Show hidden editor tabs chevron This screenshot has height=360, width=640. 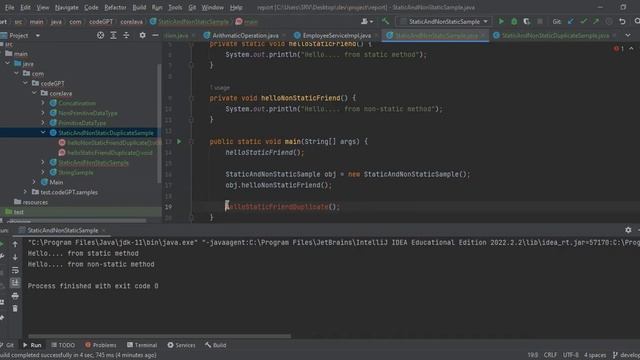(627, 36)
